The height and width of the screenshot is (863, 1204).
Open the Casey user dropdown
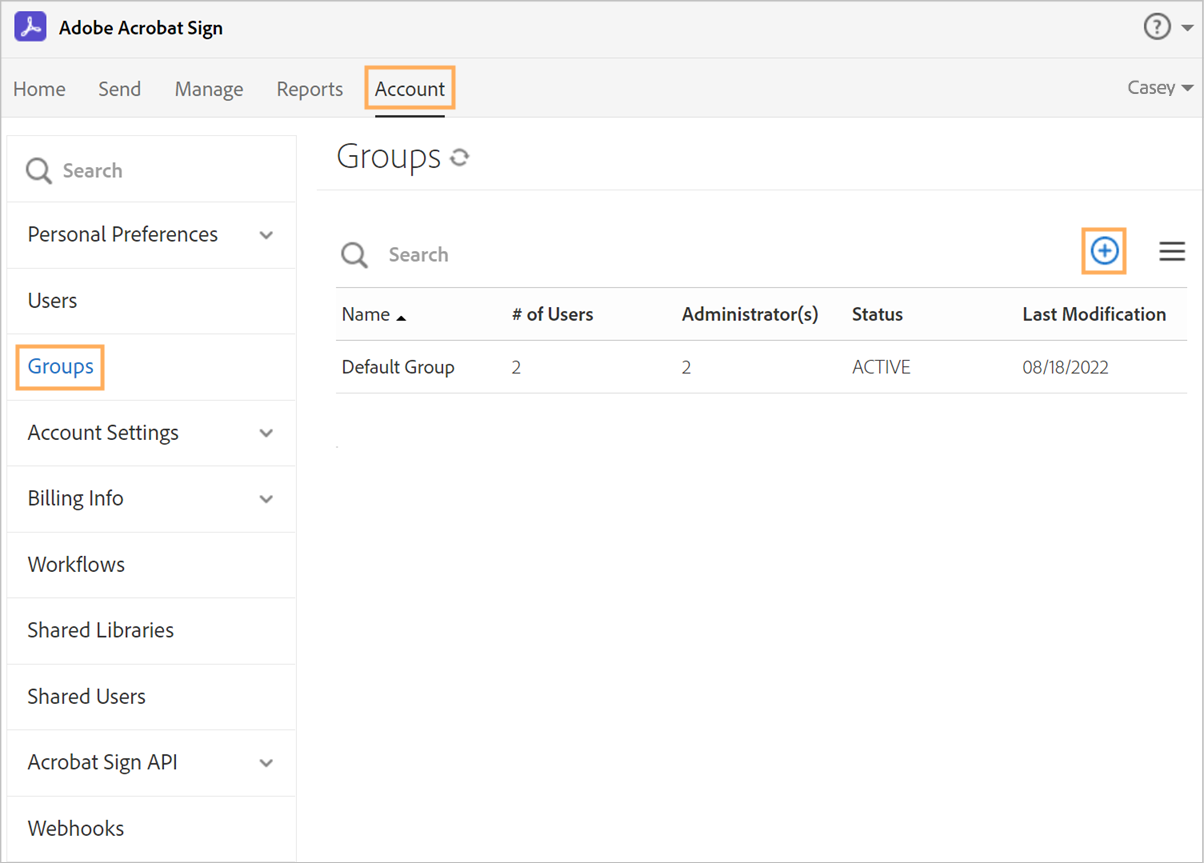pyautogui.click(x=1160, y=88)
